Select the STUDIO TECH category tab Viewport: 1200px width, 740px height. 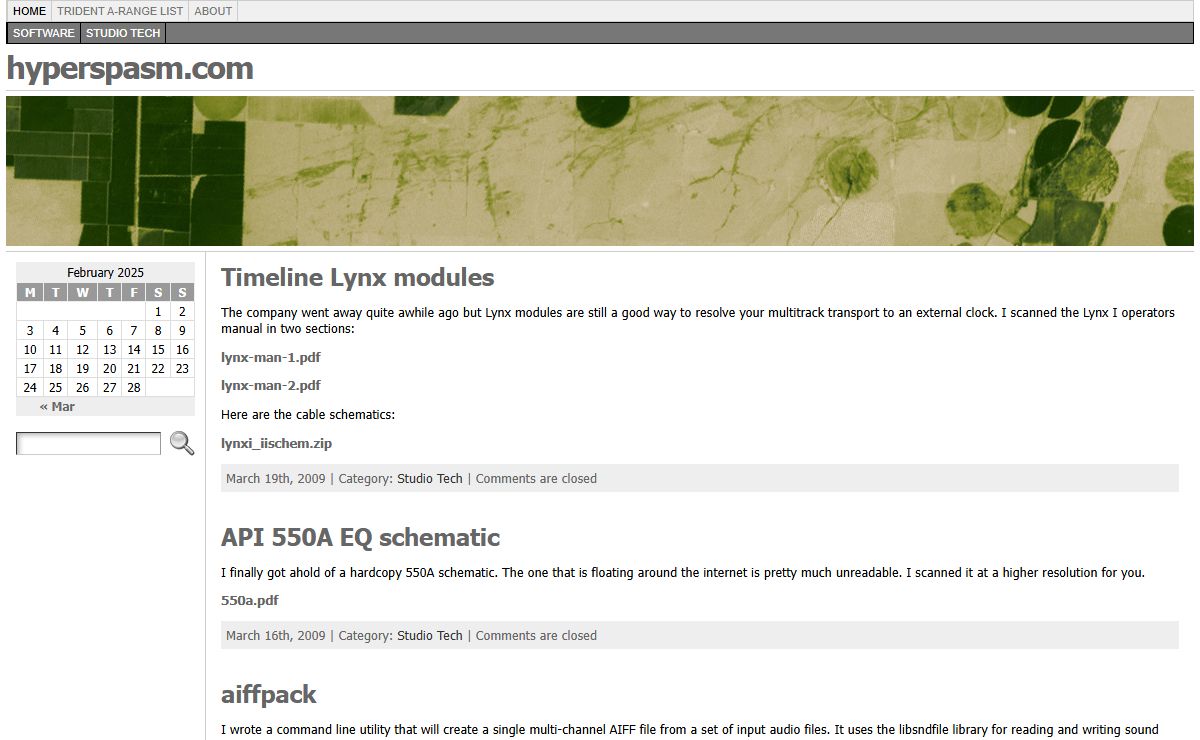click(x=123, y=33)
